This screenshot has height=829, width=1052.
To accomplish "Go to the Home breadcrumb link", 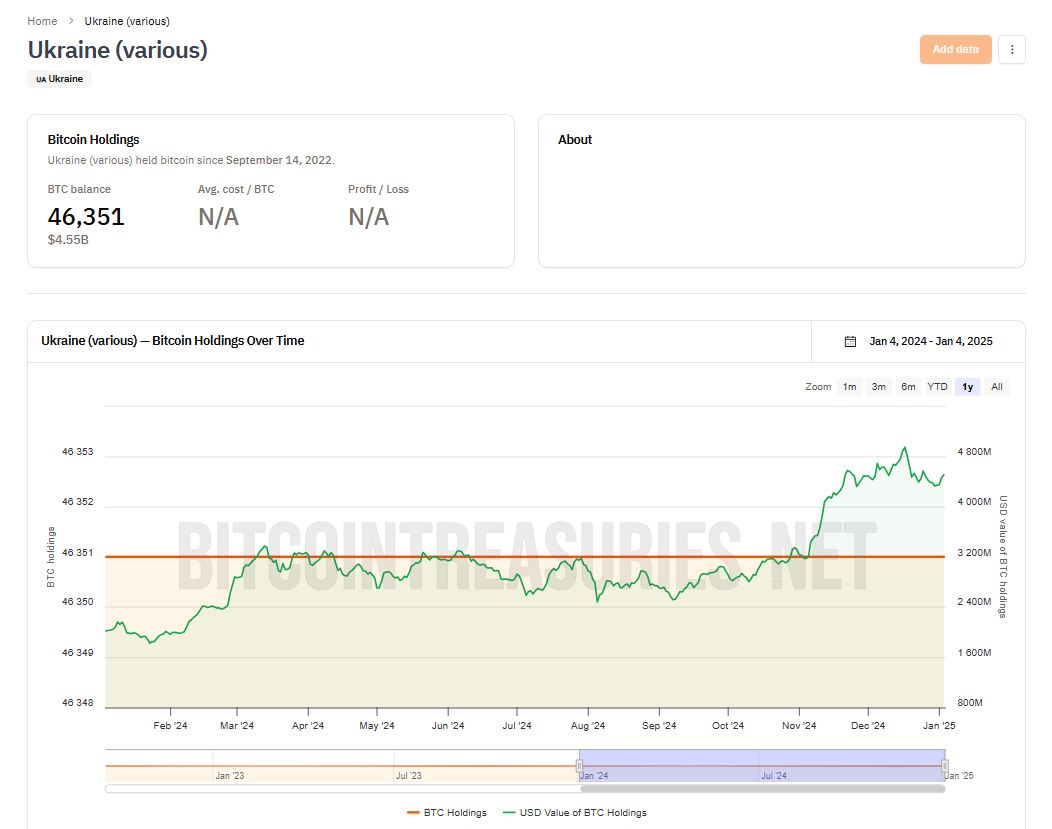I will (x=42, y=21).
